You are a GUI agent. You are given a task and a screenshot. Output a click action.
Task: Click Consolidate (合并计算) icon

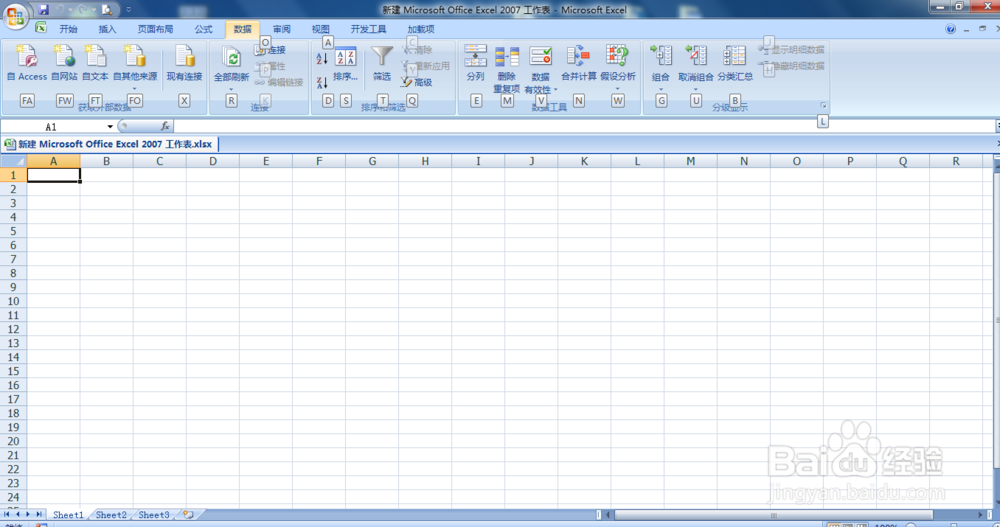point(578,56)
